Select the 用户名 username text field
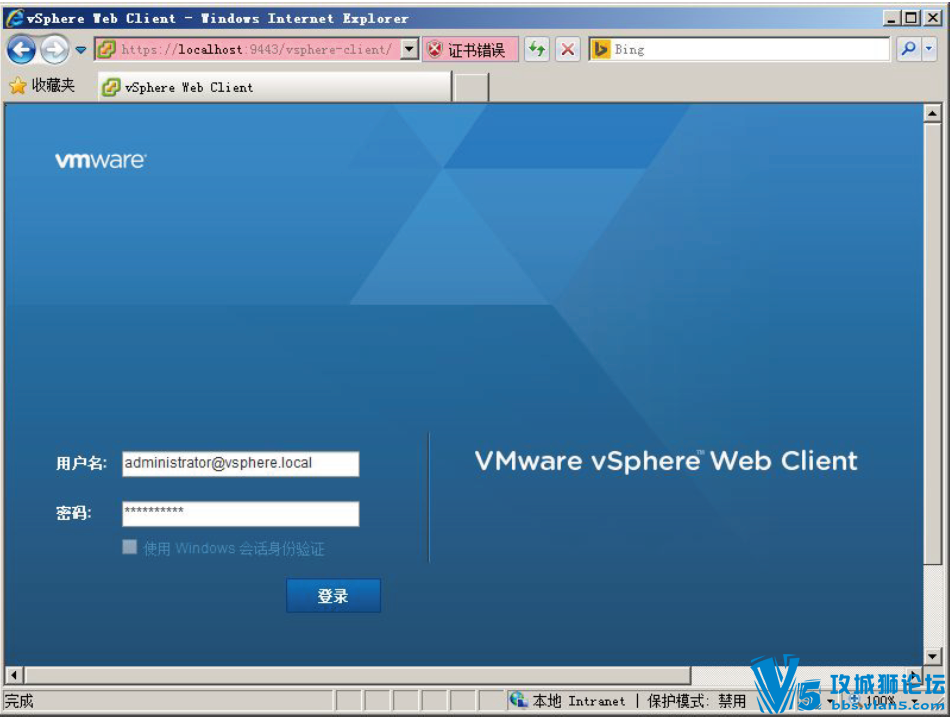950x719 pixels. click(x=240, y=463)
